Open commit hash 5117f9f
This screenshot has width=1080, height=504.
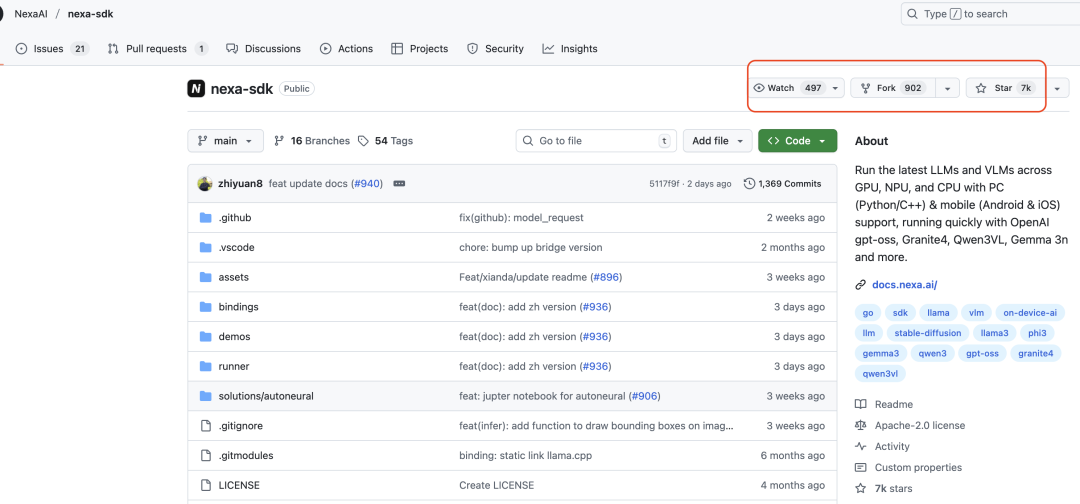(x=664, y=184)
